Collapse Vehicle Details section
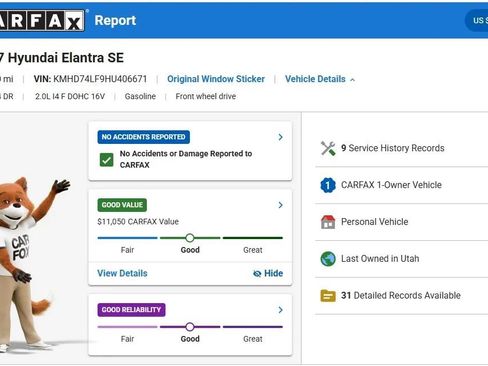Viewport: 488px width, 366px height. pos(320,79)
